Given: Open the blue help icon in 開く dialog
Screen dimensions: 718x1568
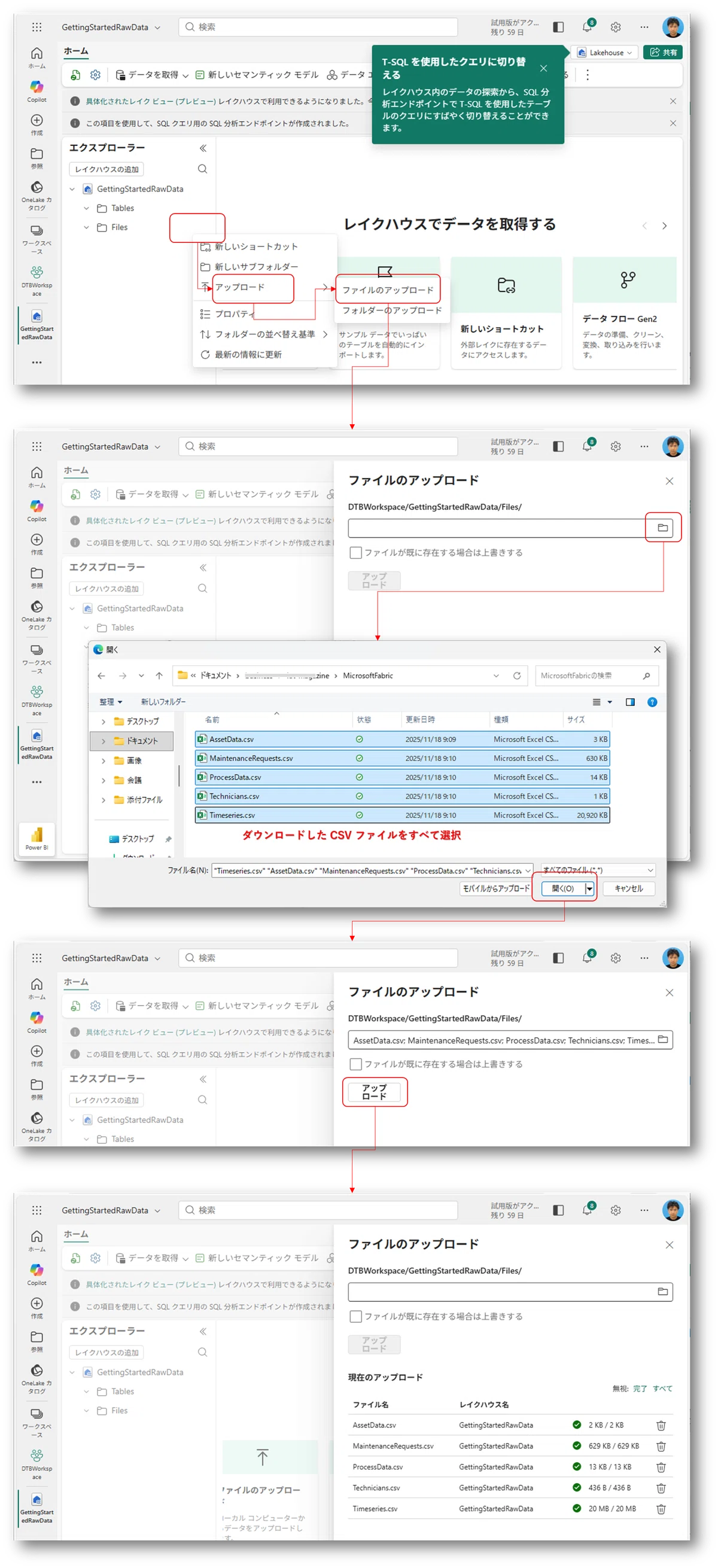Looking at the screenshot, I should pos(652,702).
